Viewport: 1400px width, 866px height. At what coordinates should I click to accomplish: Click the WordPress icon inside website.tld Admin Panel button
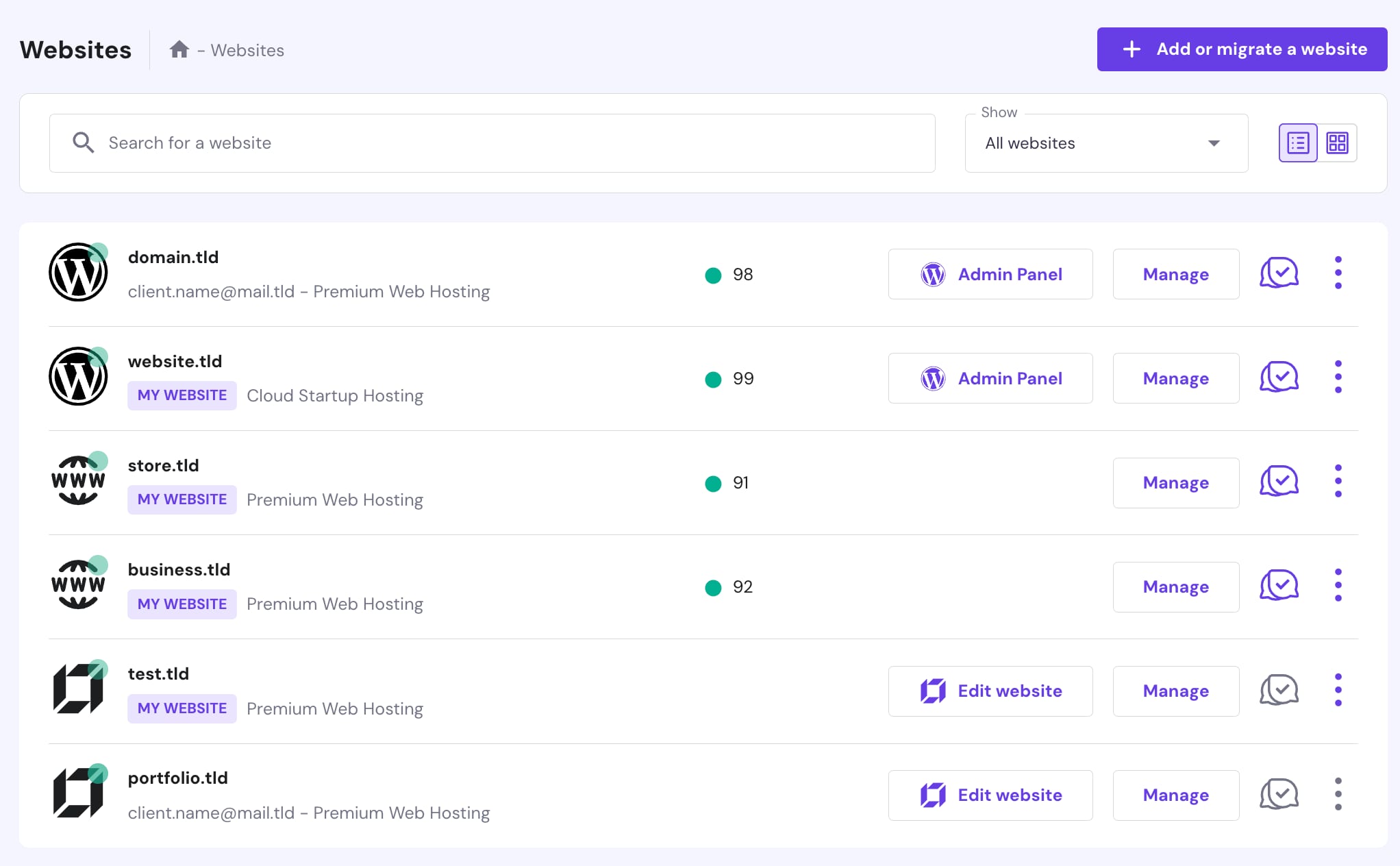pyautogui.click(x=933, y=378)
